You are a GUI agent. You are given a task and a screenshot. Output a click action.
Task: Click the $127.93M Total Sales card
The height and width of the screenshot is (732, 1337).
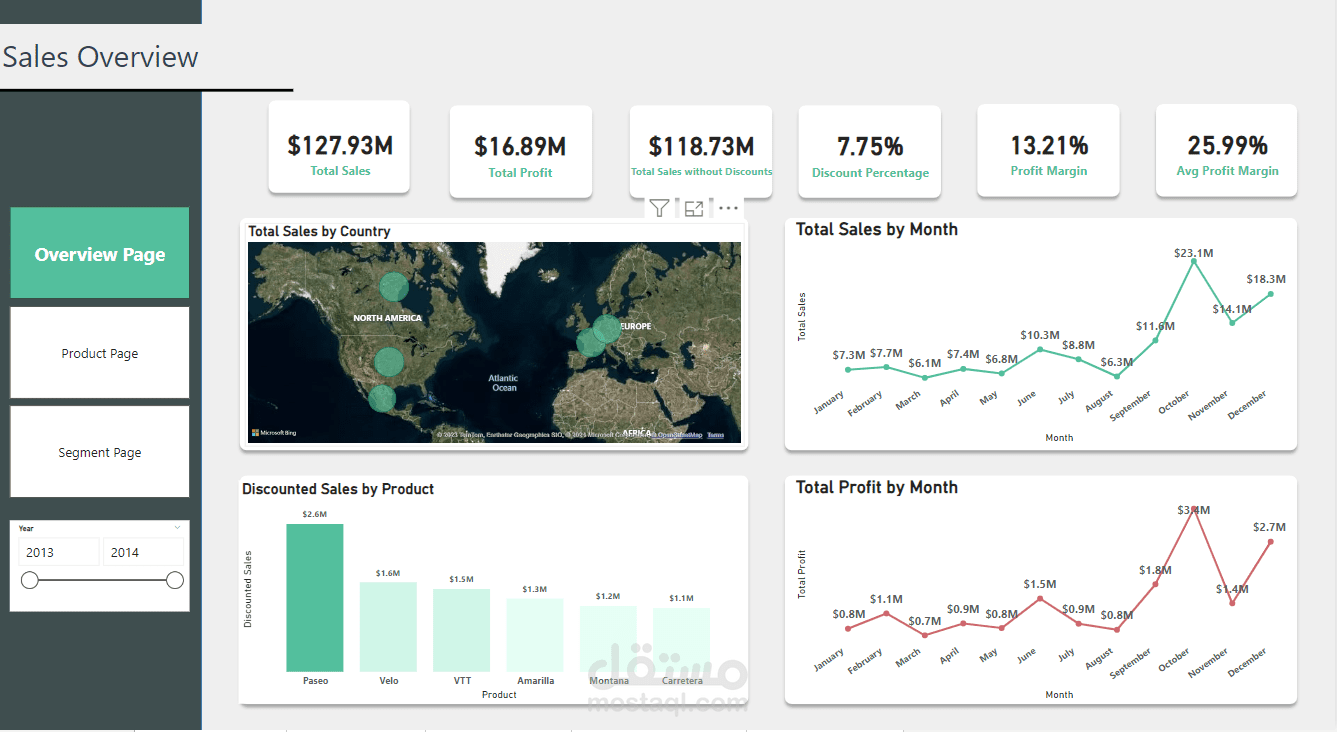pyautogui.click(x=339, y=147)
